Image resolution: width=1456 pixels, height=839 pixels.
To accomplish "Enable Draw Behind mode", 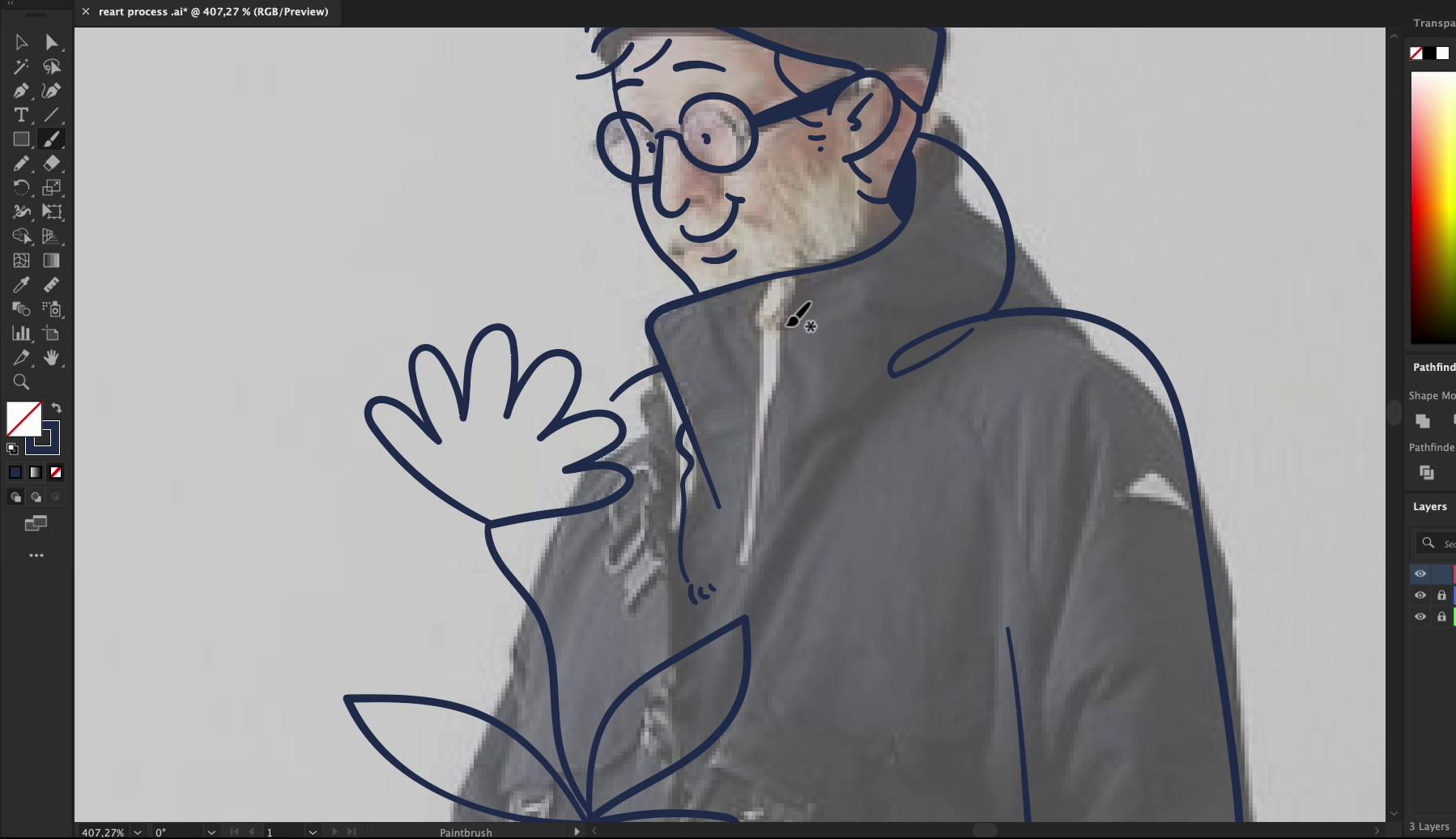I will click(x=36, y=497).
